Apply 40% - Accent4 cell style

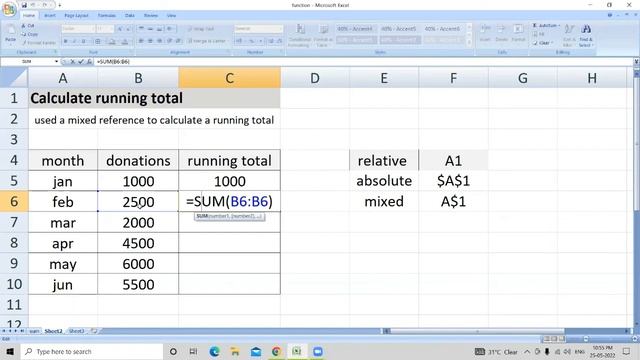355,29
